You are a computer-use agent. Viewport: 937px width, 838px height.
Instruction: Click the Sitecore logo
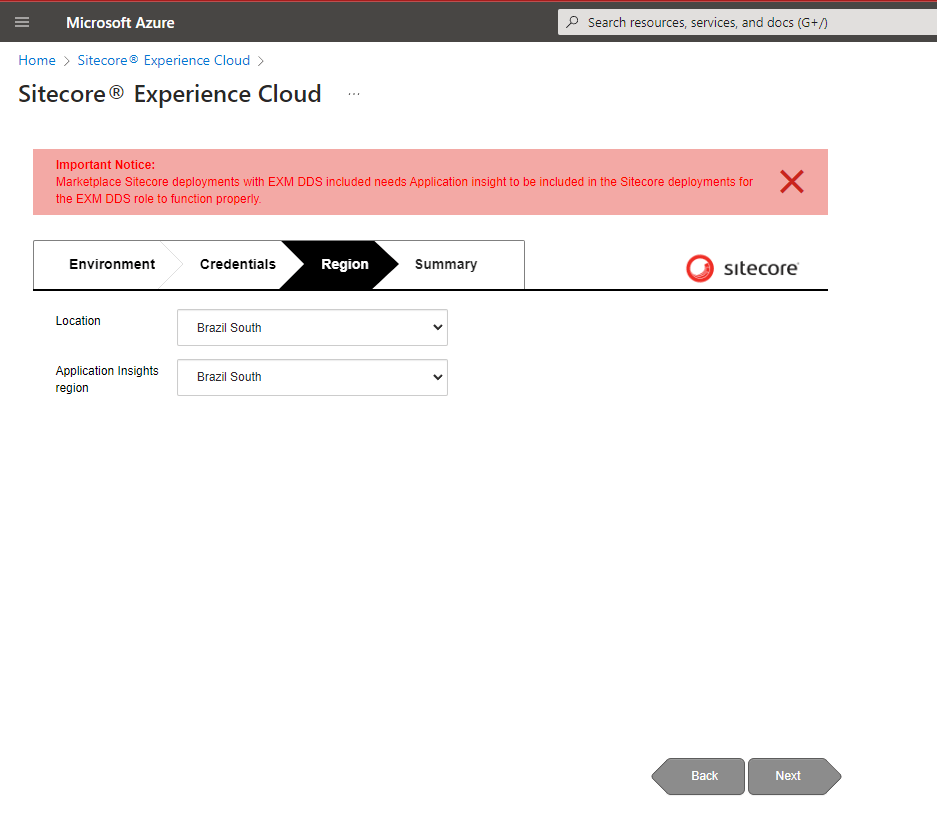pyautogui.click(x=742, y=268)
